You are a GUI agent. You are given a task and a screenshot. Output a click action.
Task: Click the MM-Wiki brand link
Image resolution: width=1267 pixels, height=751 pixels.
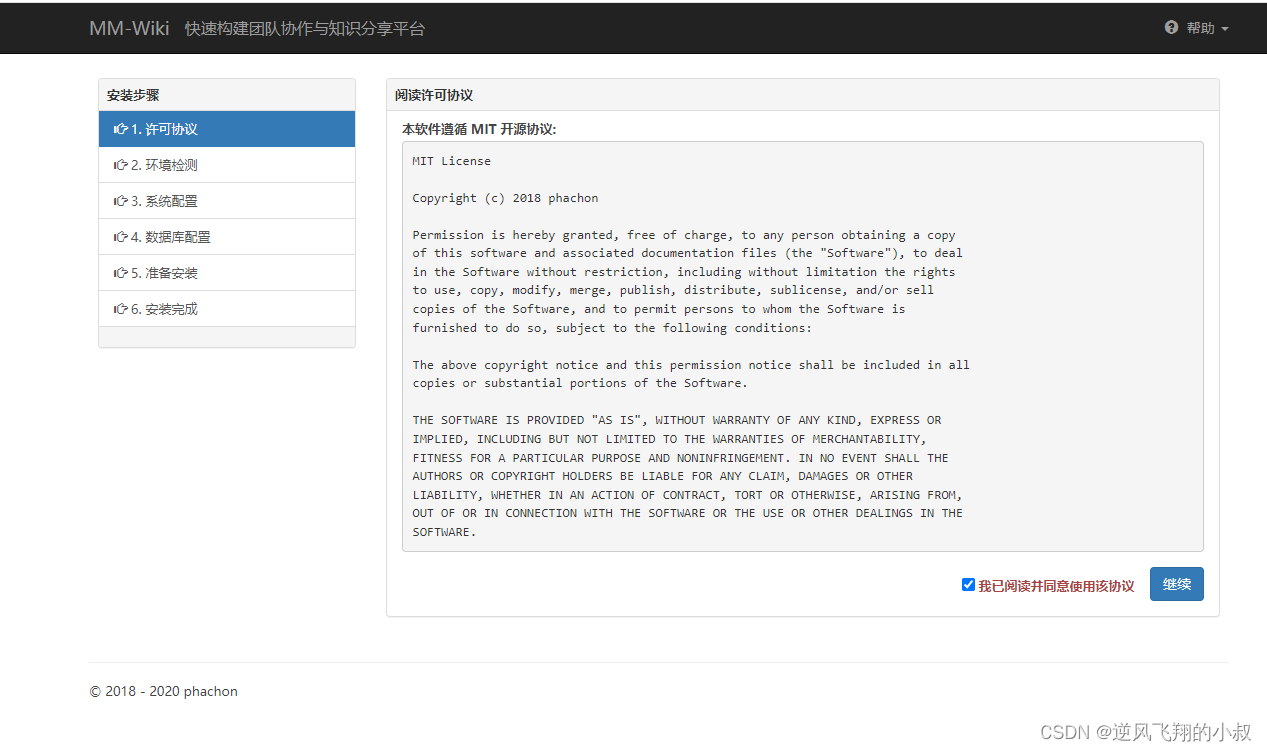point(129,28)
